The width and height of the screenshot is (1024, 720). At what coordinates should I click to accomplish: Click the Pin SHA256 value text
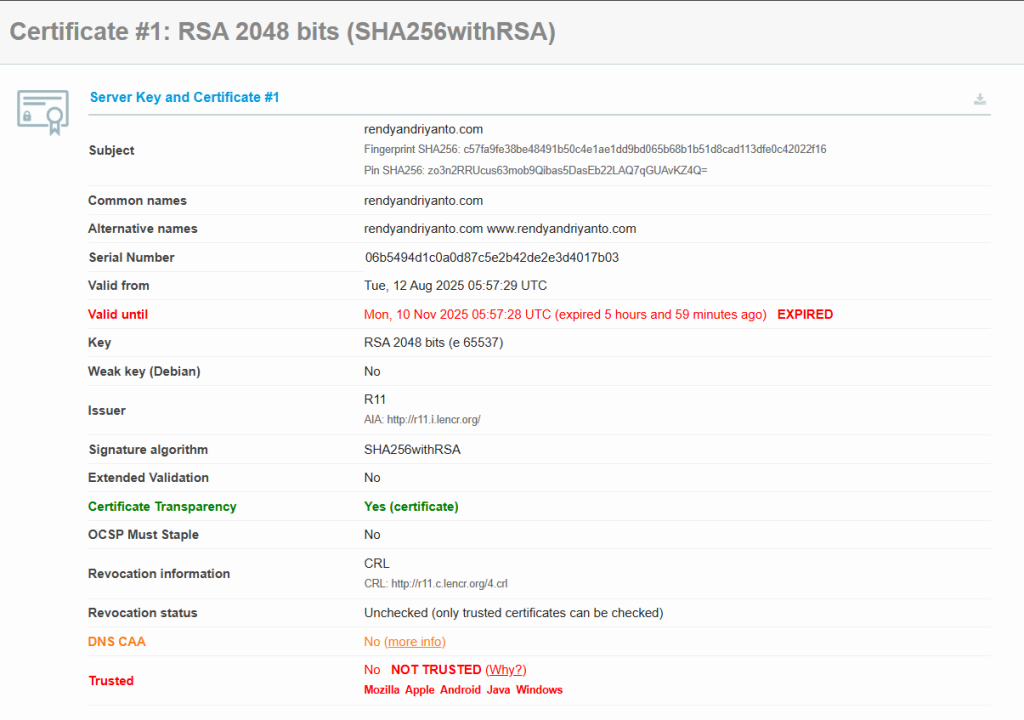coord(567,171)
